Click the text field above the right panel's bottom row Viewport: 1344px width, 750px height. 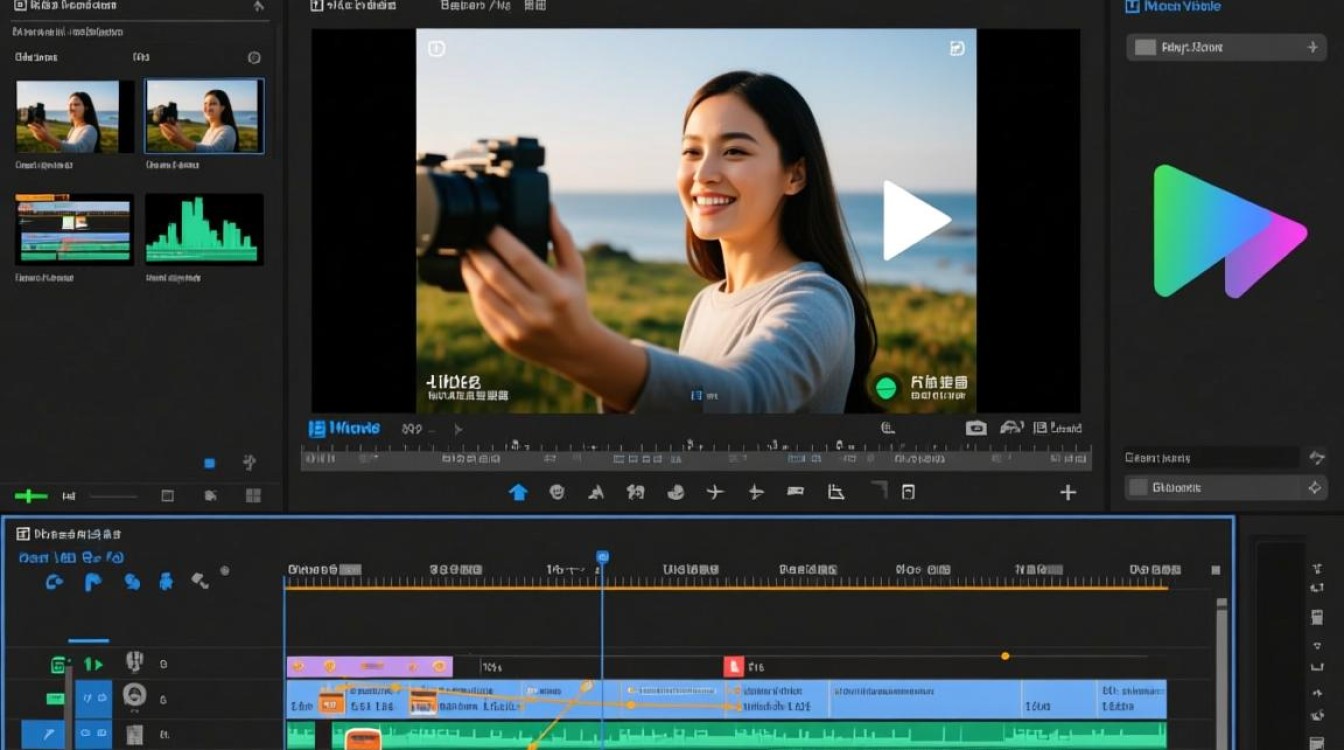tap(1211, 458)
